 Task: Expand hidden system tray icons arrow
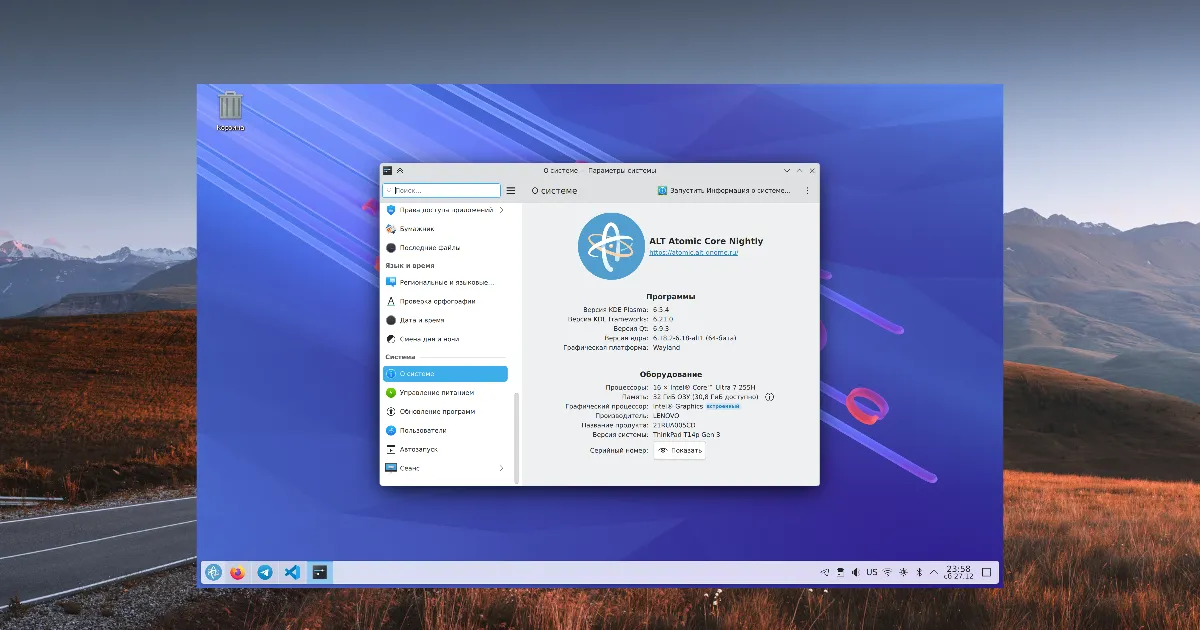pos(935,573)
